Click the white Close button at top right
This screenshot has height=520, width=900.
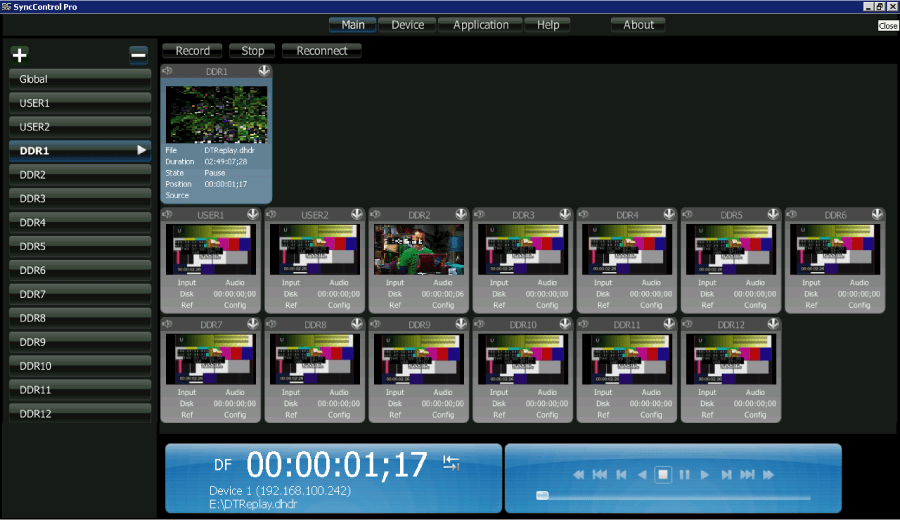(x=887, y=26)
